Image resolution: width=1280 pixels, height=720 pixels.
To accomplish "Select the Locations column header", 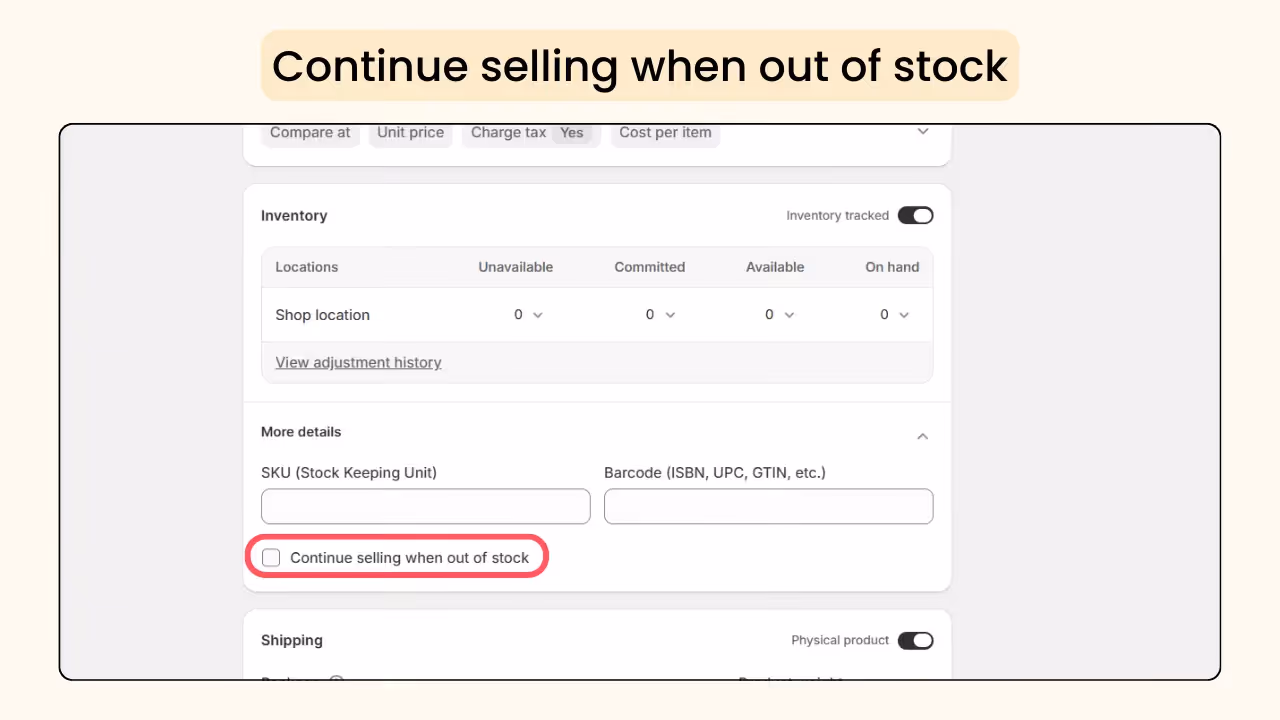I will [307, 267].
